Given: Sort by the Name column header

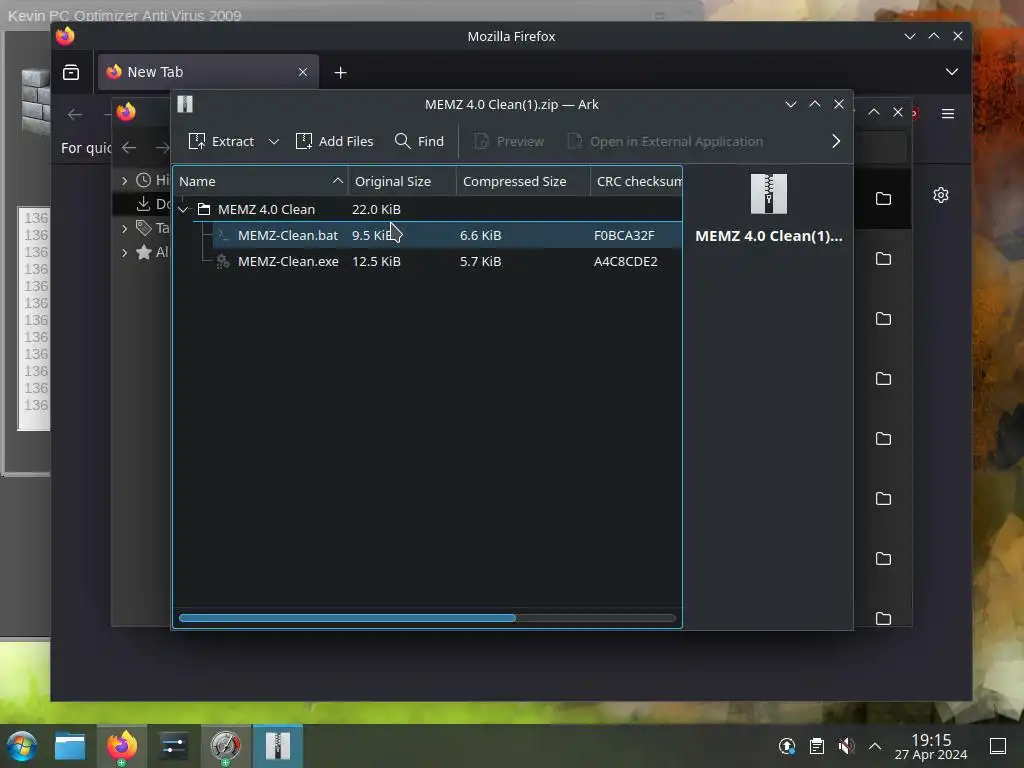Looking at the screenshot, I should 261,181.
